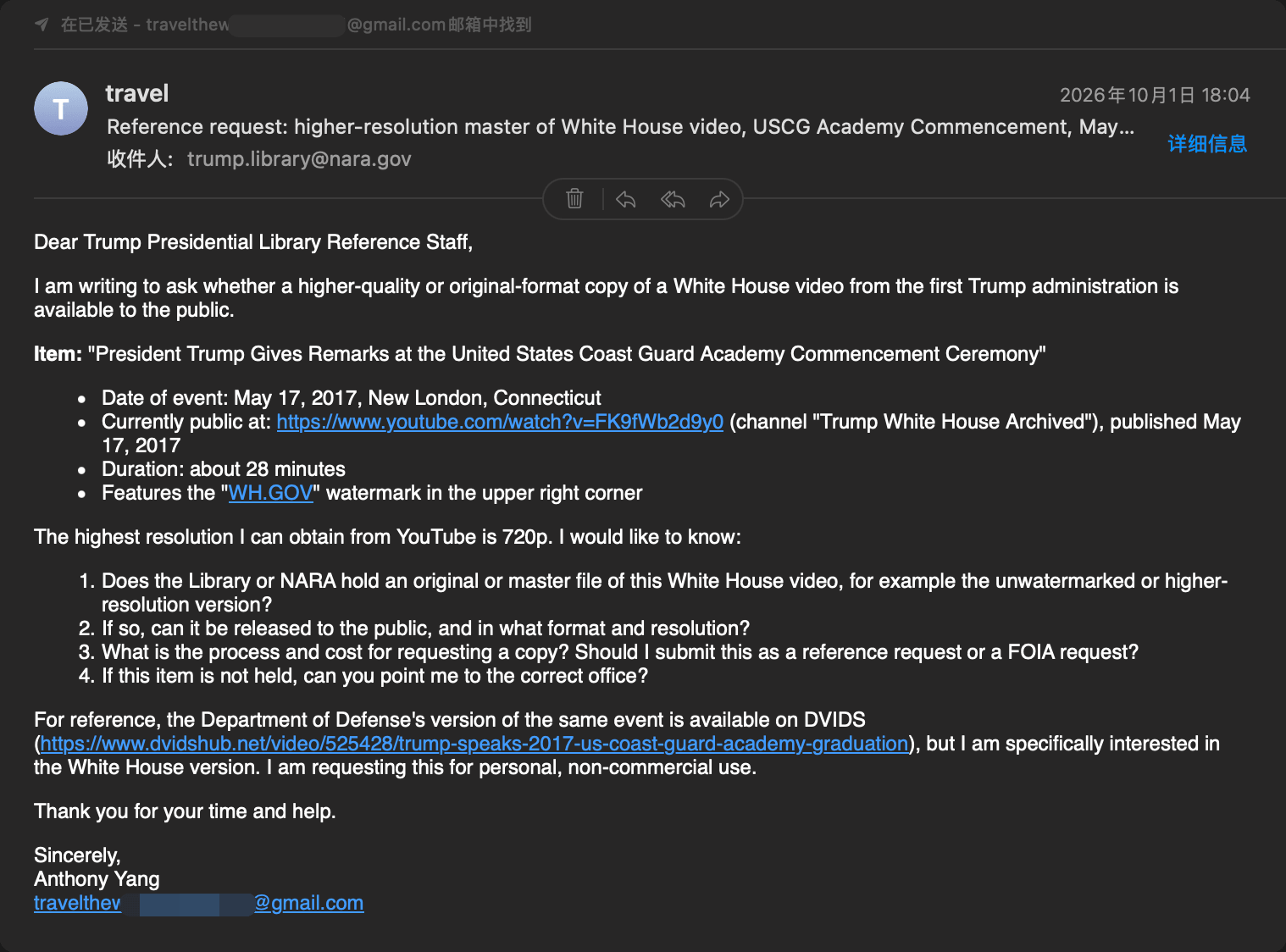Viewport: 1286px width, 952px height.
Task: Click the sent-mailbox paper plane icon
Action: point(42,25)
